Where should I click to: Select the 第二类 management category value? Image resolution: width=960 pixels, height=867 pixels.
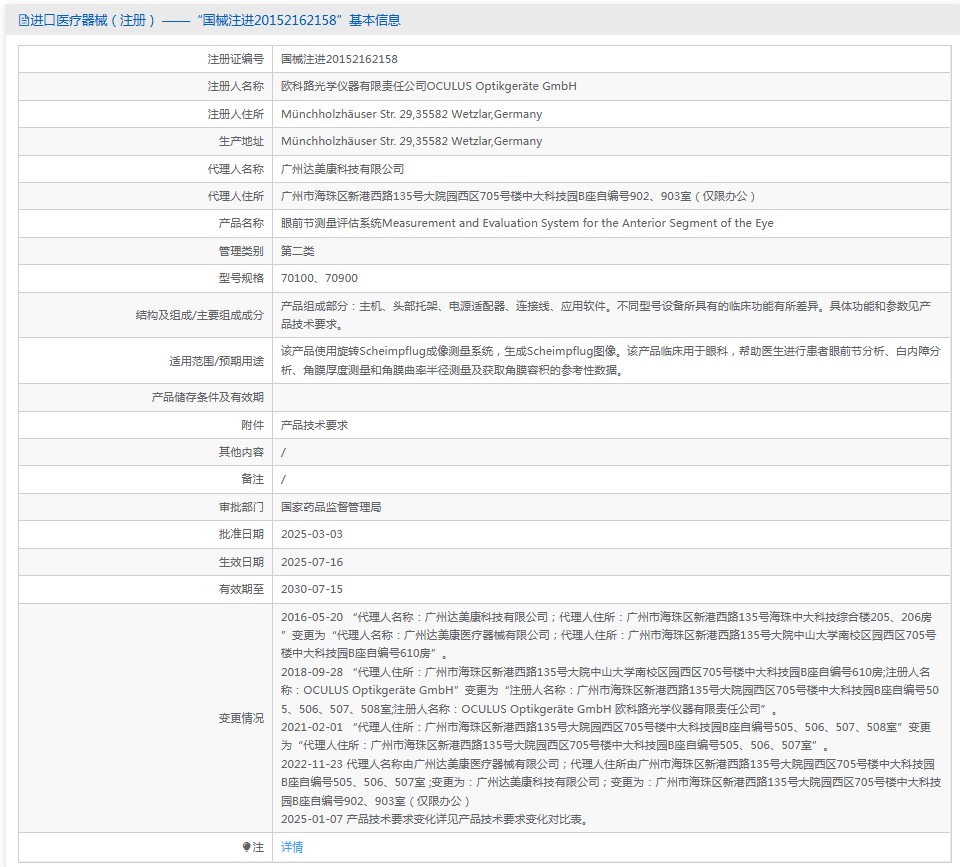(297, 250)
